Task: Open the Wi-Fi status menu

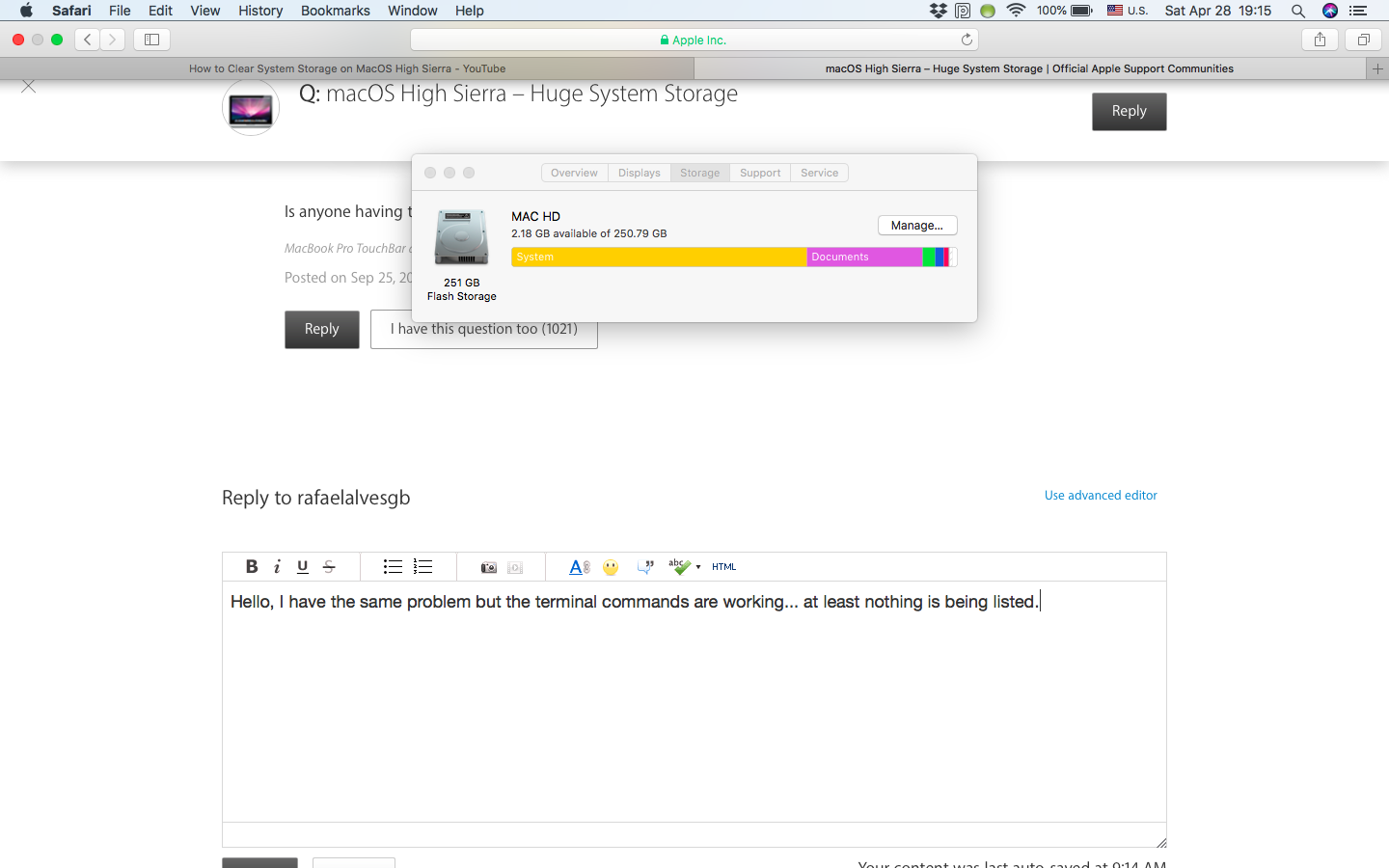Action: [1016, 11]
